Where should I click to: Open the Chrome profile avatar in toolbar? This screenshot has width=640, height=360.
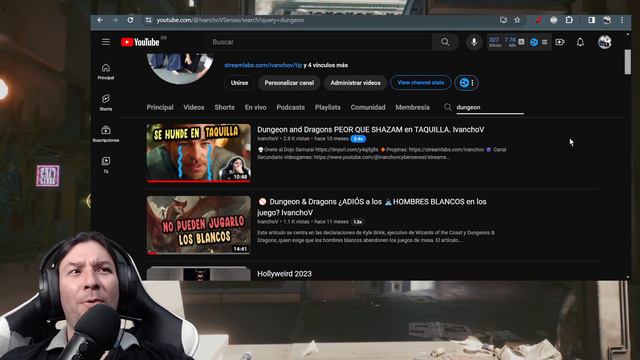[x=607, y=20]
